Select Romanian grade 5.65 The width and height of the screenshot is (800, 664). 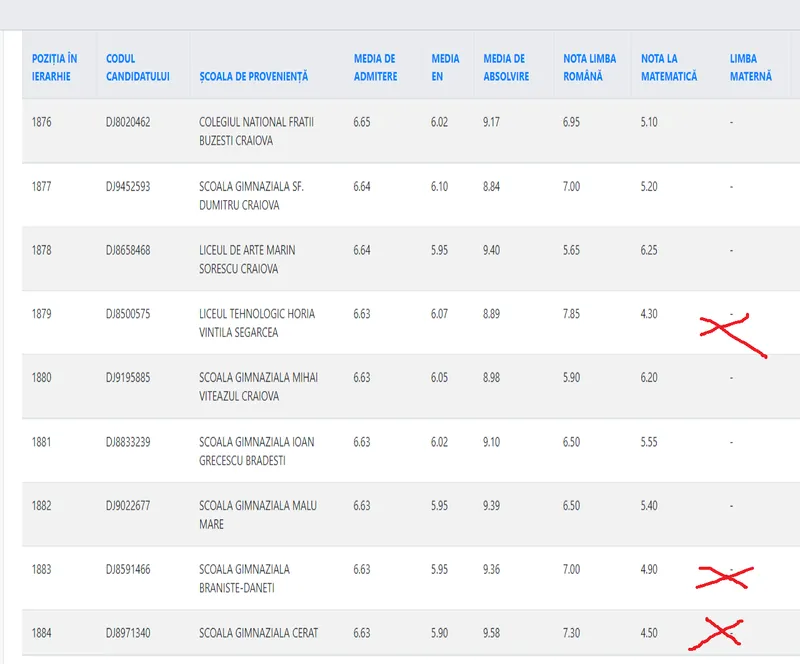tap(571, 250)
